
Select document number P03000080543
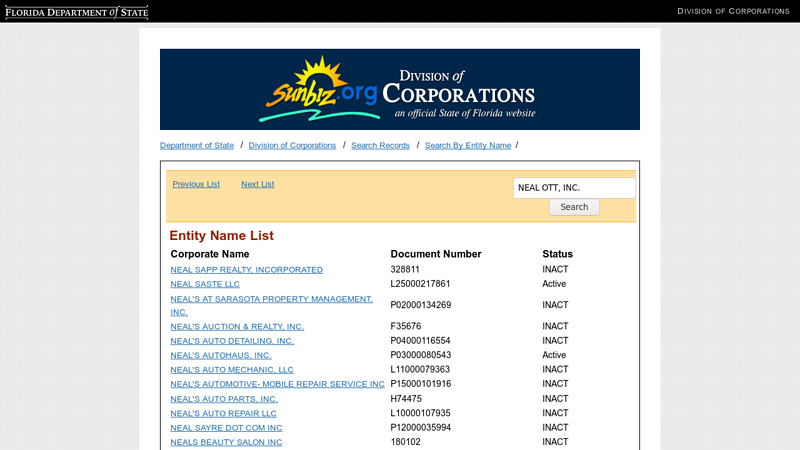coord(421,355)
